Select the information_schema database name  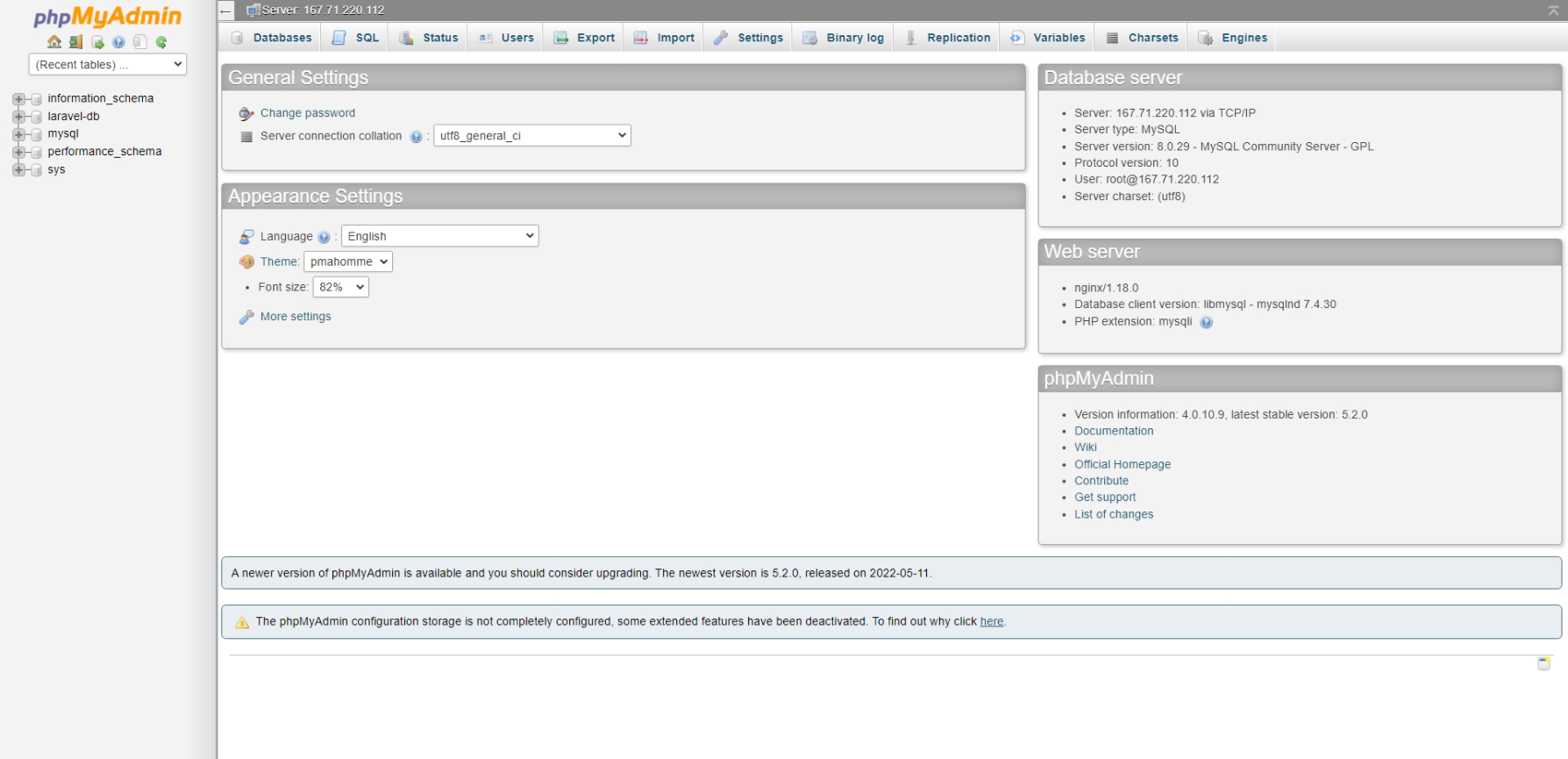101,98
